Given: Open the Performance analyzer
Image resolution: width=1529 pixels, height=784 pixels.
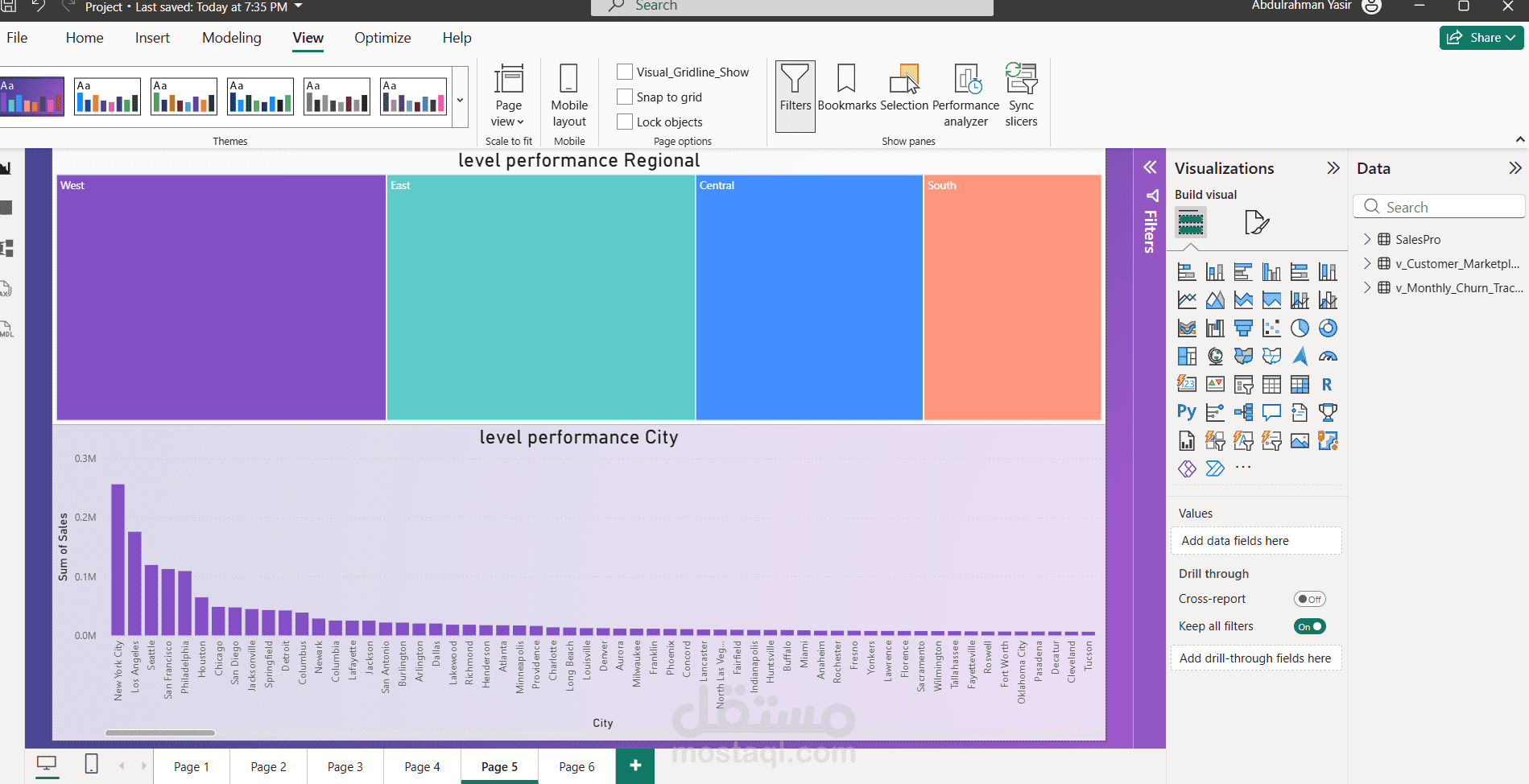Looking at the screenshot, I should [966, 96].
